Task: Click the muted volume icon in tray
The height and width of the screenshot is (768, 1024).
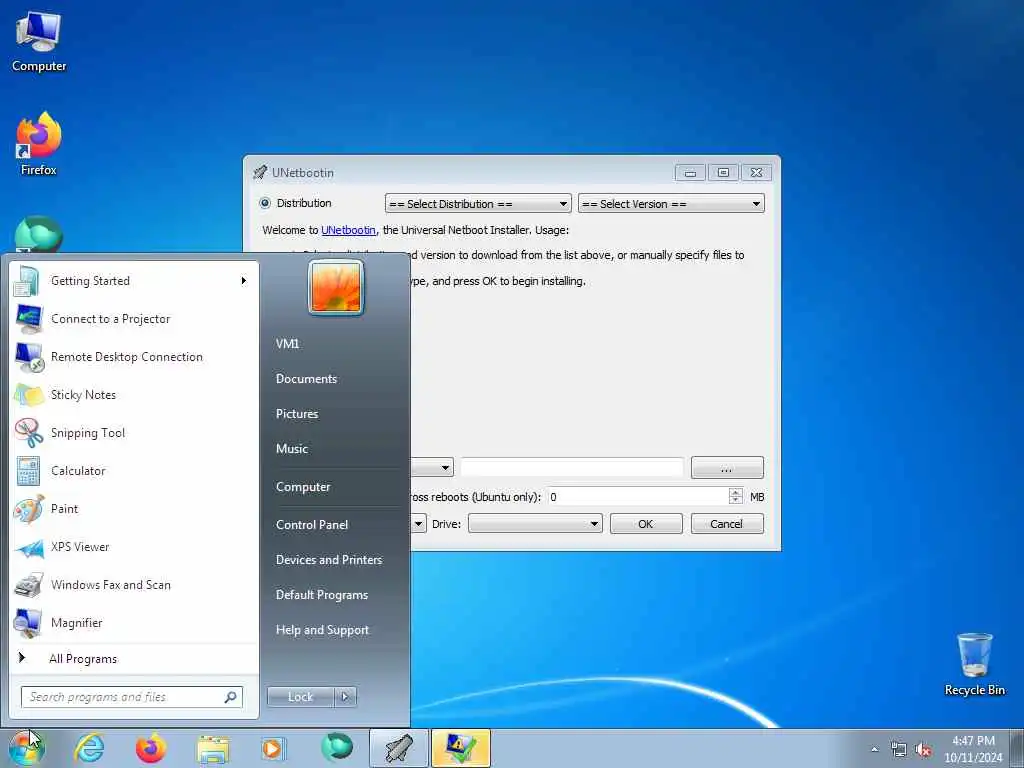Action: point(923,750)
